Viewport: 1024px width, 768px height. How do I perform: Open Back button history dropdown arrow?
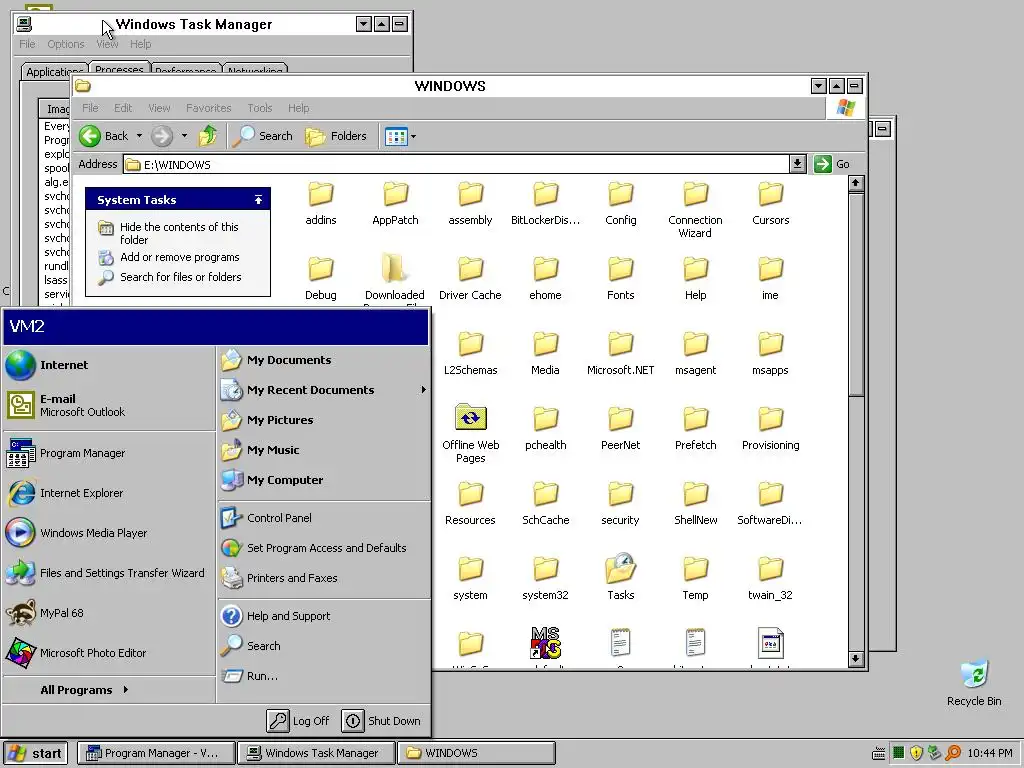pyautogui.click(x=139, y=136)
